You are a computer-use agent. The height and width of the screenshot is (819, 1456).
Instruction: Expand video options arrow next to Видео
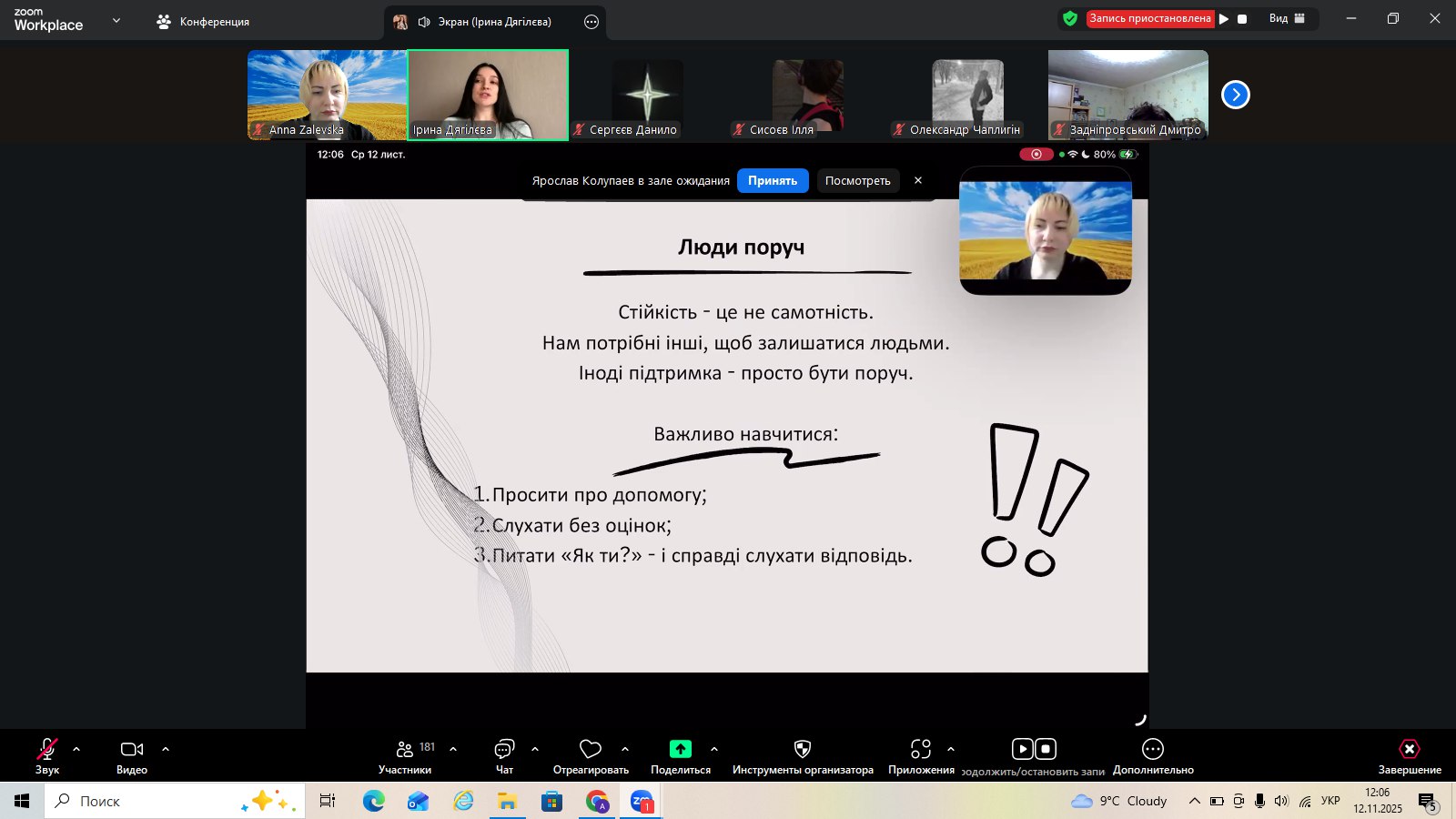(166, 749)
